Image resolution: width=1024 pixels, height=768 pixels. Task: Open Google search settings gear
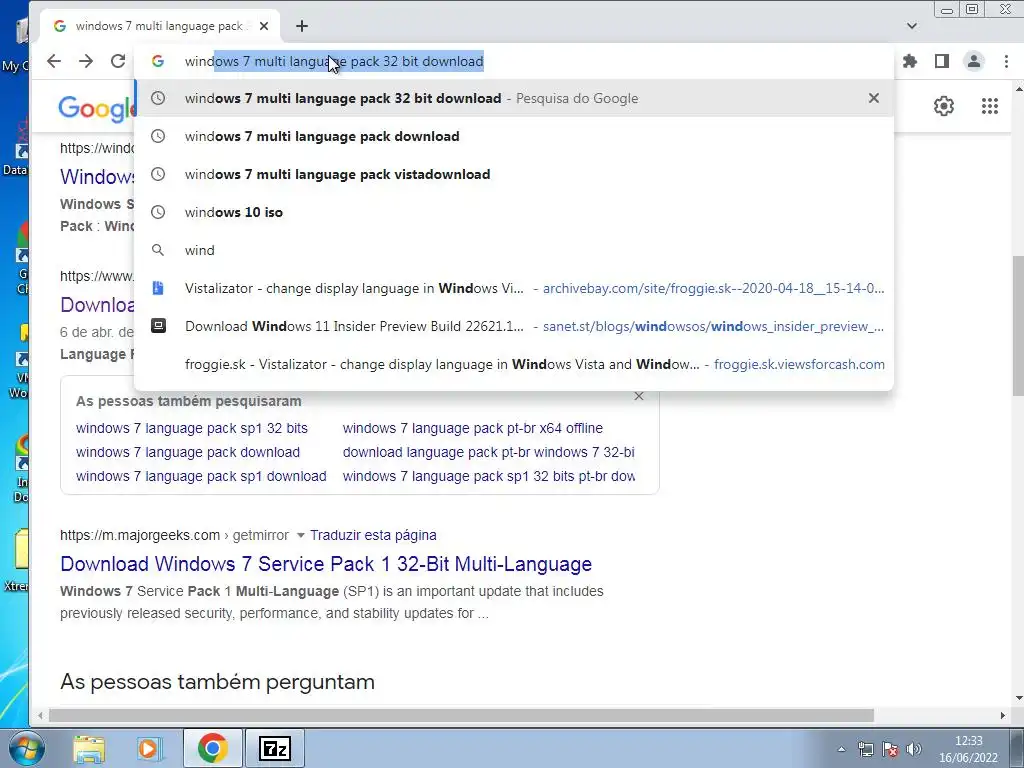pos(944,106)
